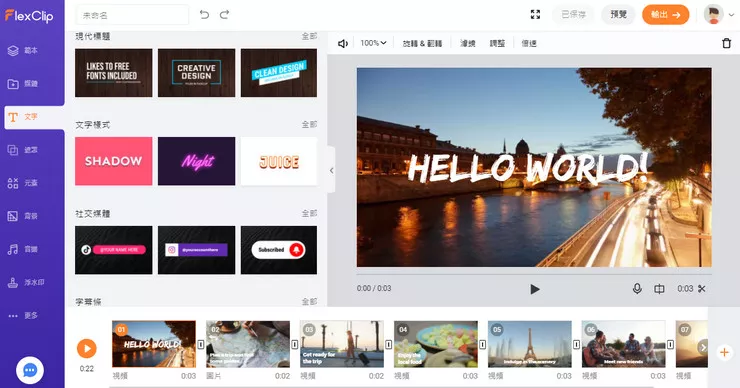Image resolution: width=740 pixels, height=388 pixels.
Task: Open the chat support bubble
Action: (30, 371)
